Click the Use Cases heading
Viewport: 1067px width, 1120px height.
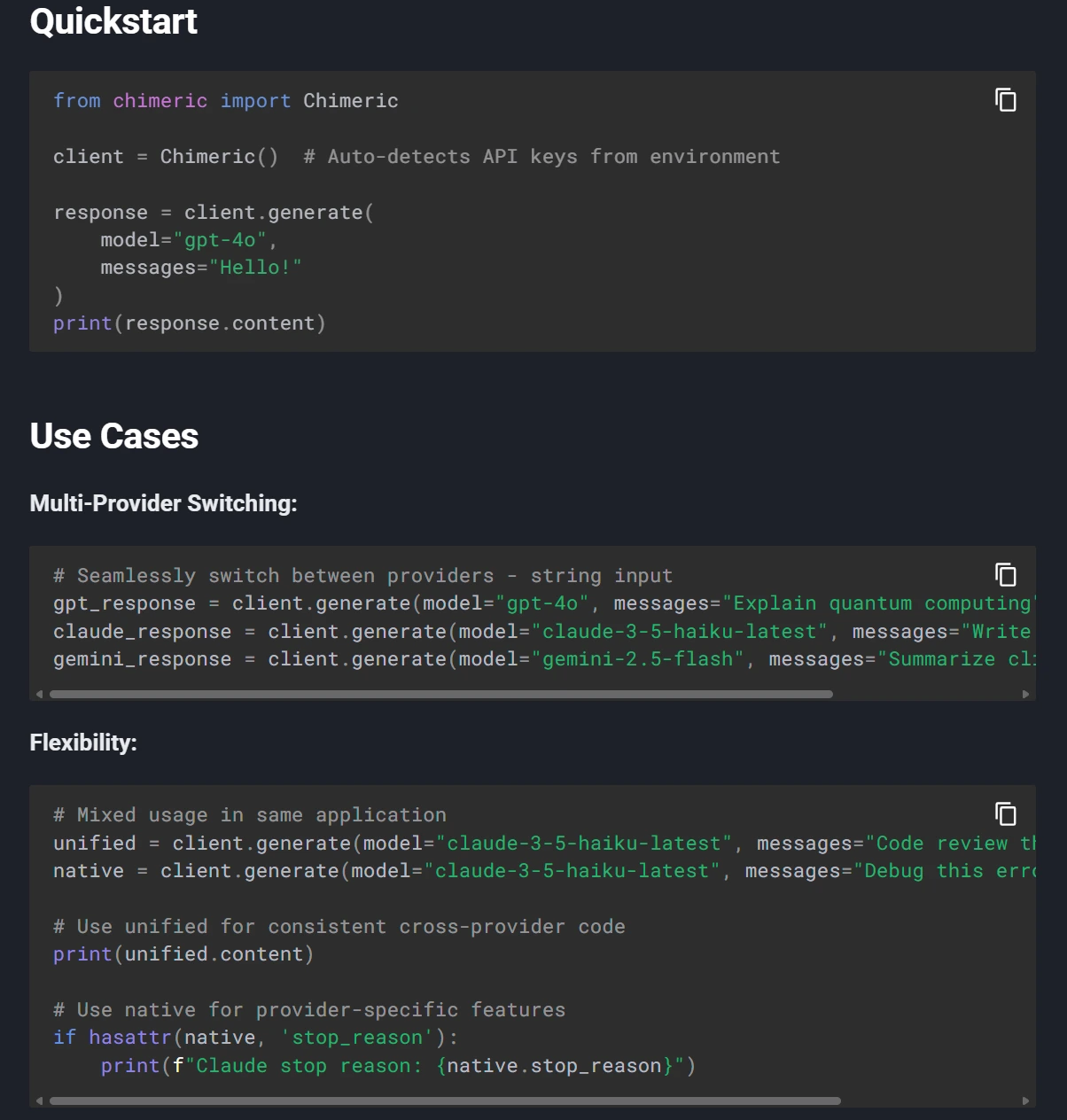pyautogui.click(x=113, y=435)
